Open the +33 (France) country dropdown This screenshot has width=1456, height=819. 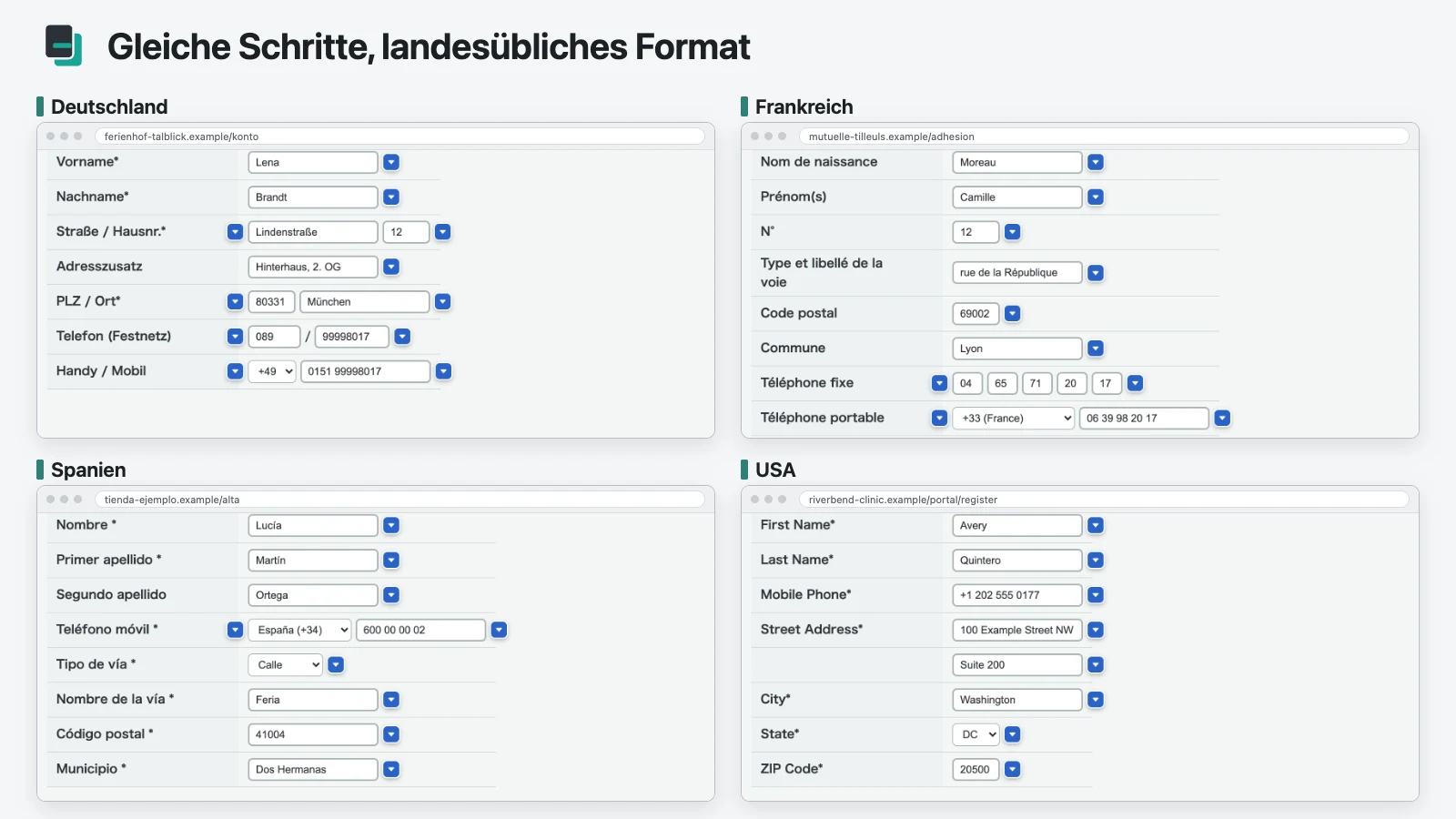pyautogui.click(x=1014, y=418)
